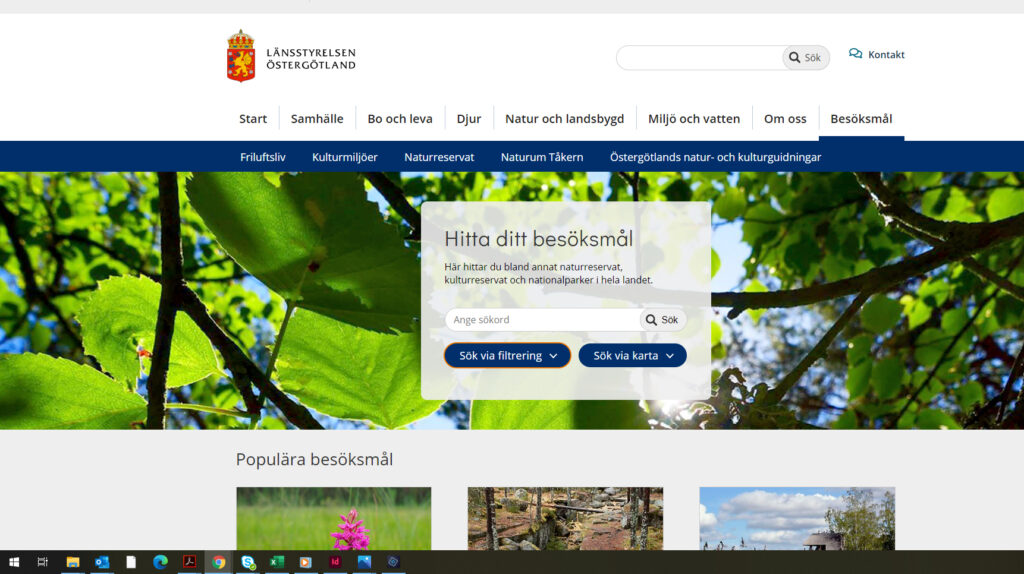Click the magnifier icon in the header search
1024x574 pixels.
[x=794, y=57]
